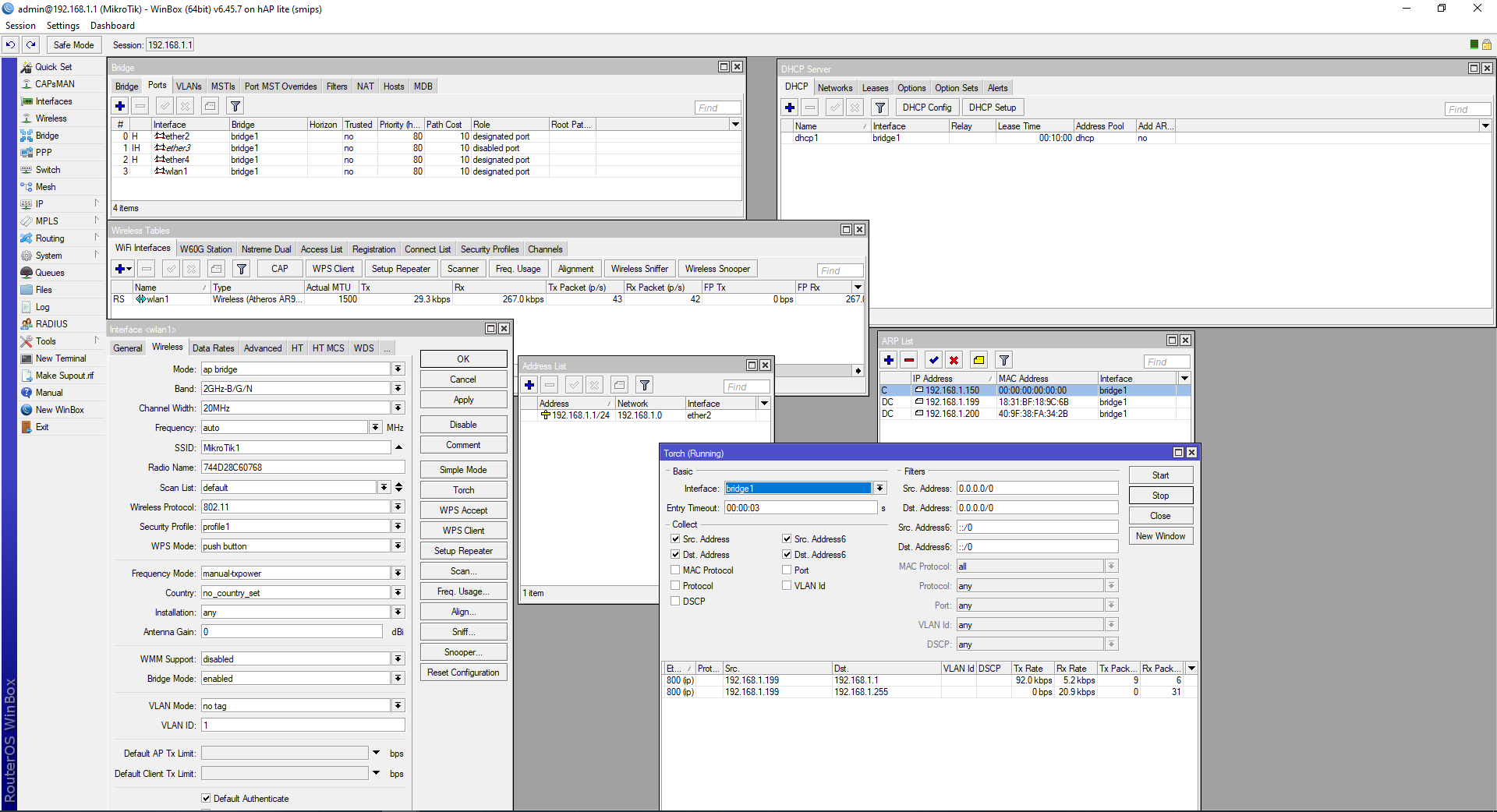Open Wireless in the sidebar

tap(51, 118)
